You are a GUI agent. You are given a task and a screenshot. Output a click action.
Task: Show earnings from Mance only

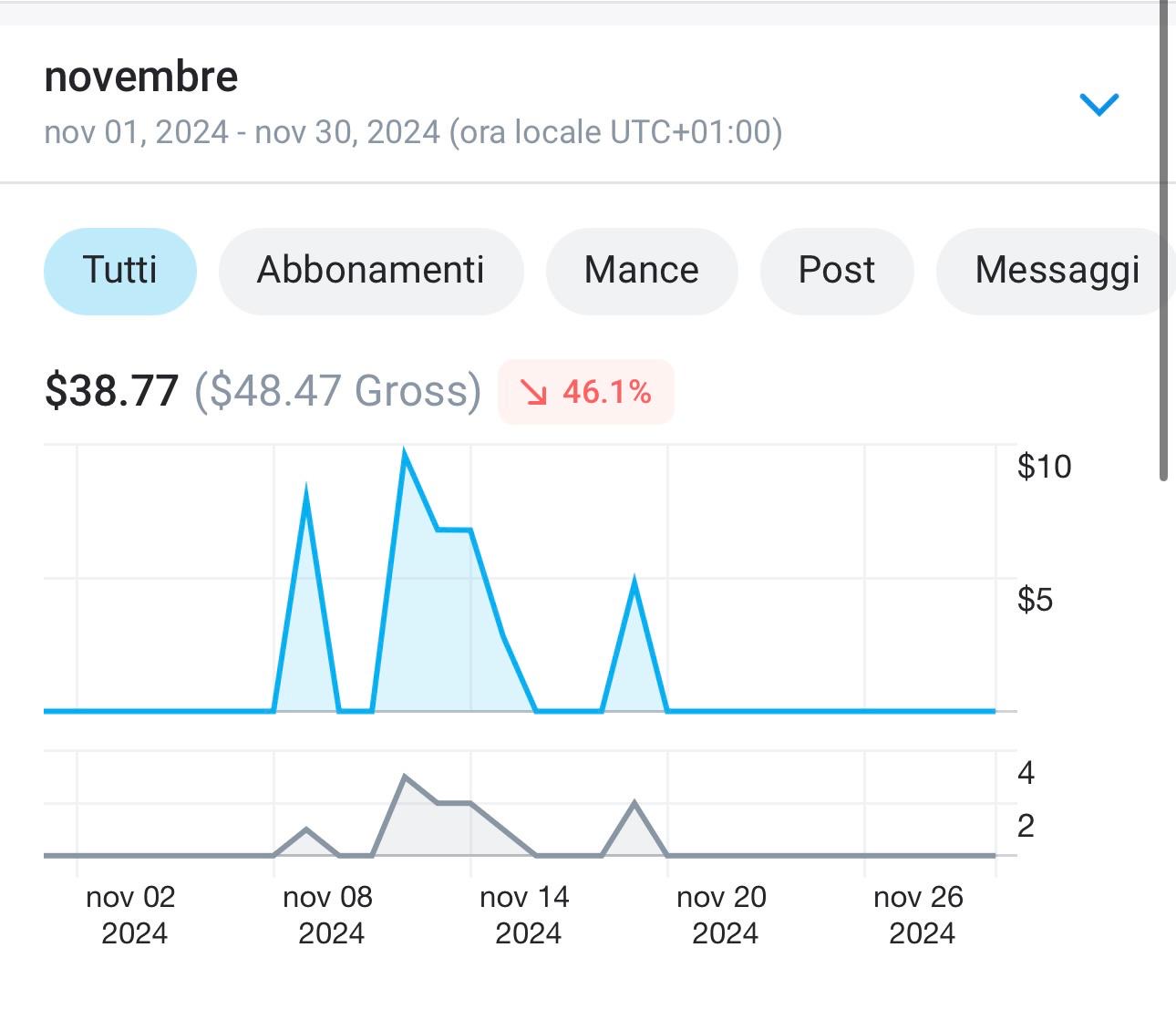641,271
